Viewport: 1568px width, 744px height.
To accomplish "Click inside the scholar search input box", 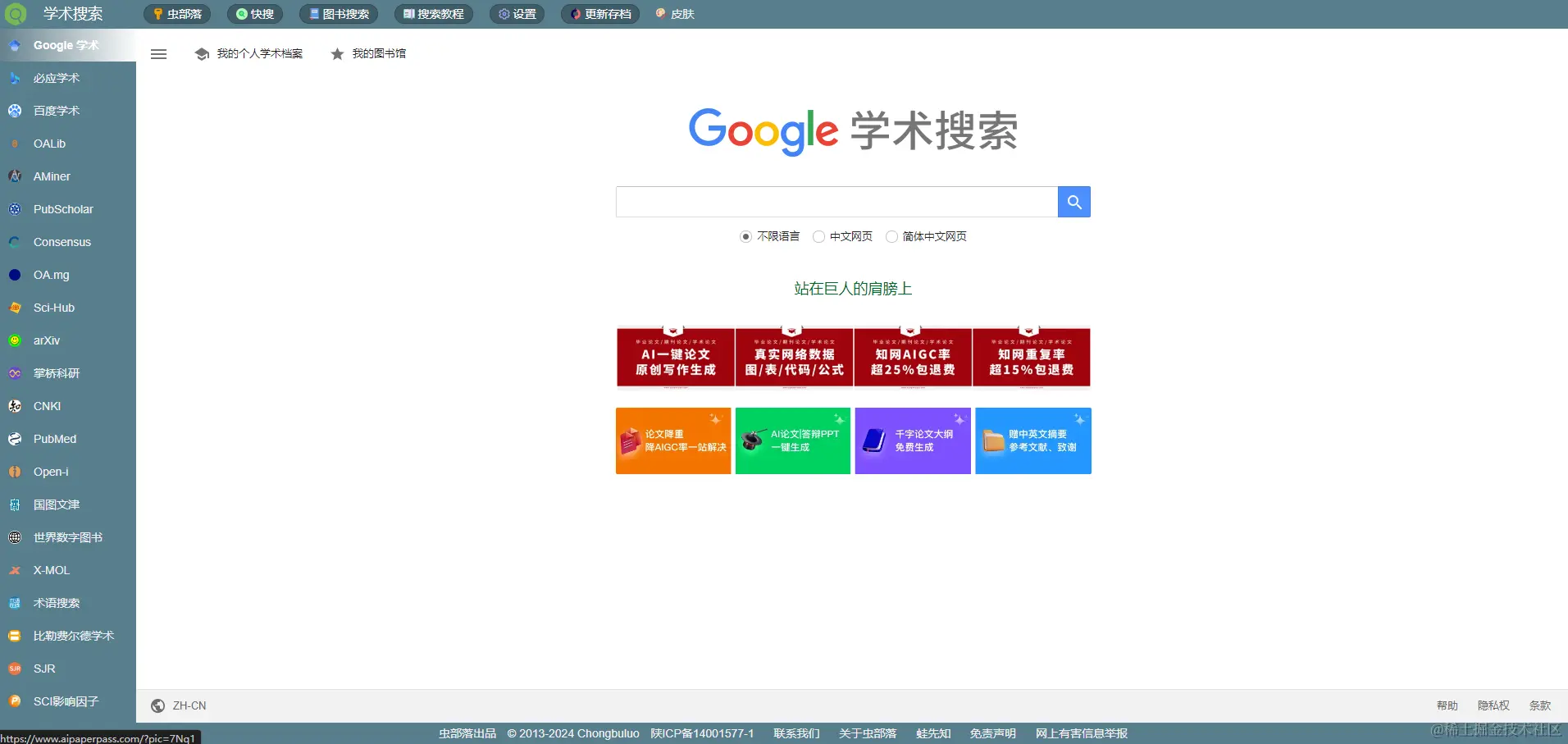I will (836, 202).
